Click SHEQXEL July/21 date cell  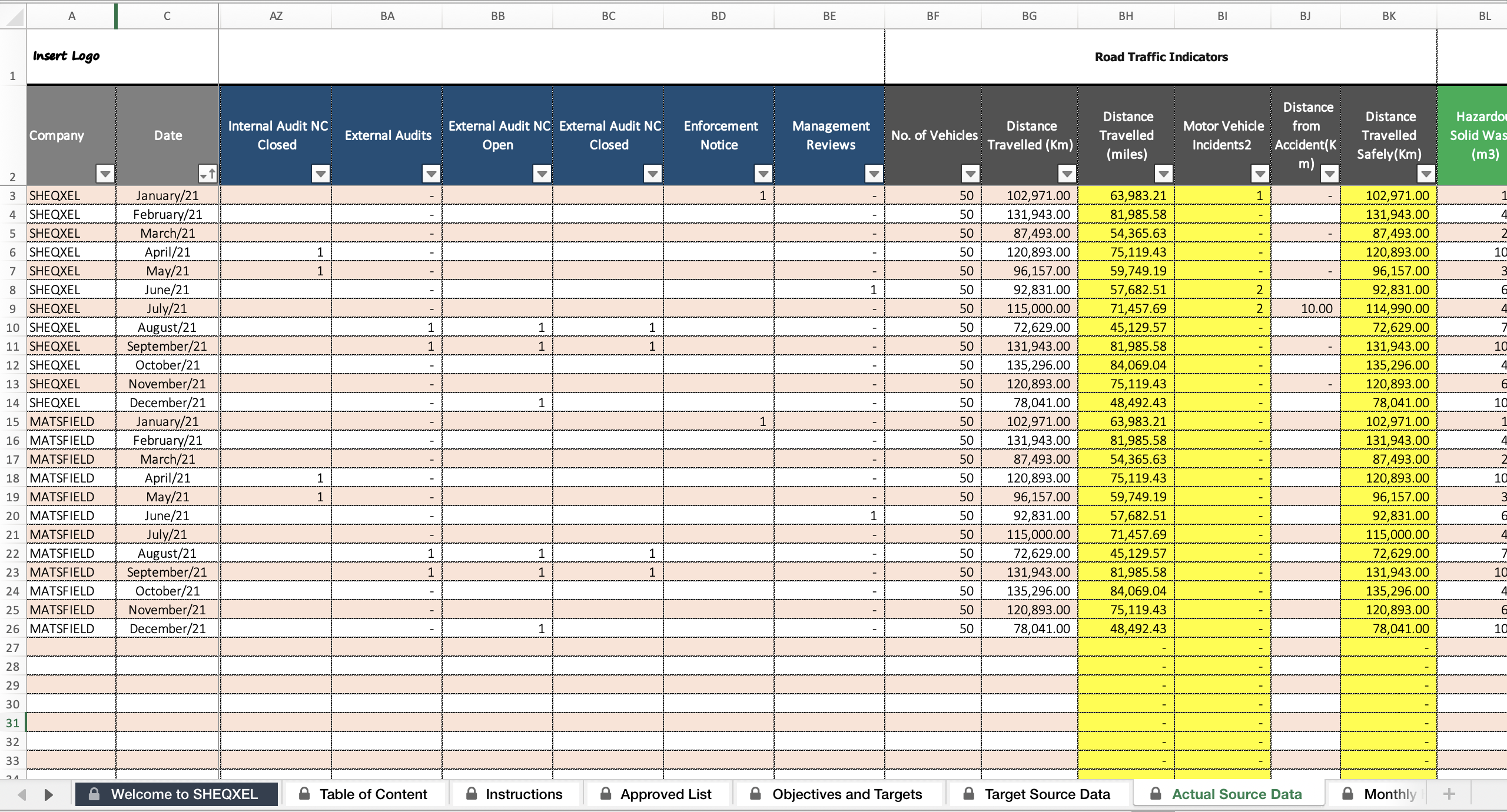(167, 308)
